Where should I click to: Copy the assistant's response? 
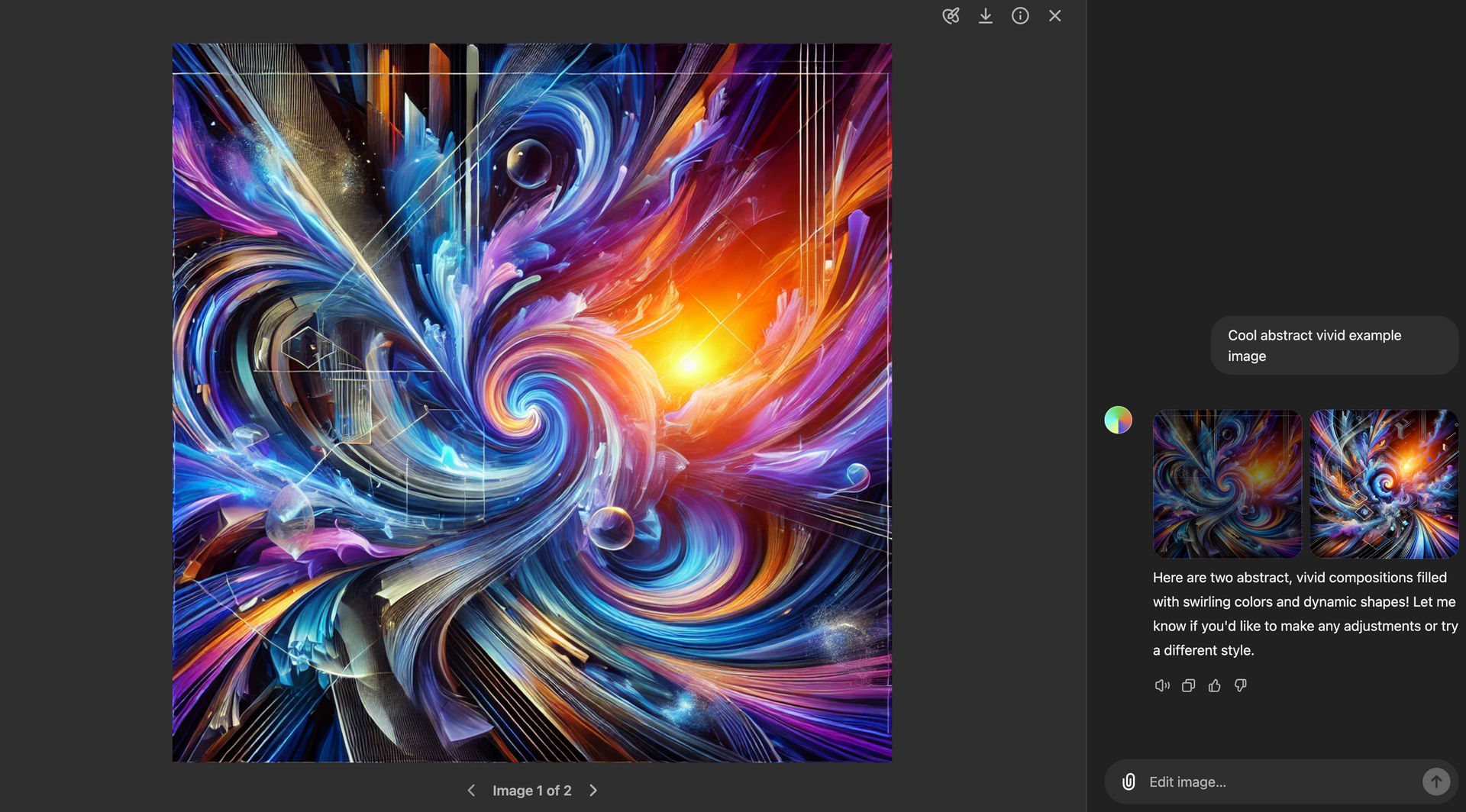pyautogui.click(x=1188, y=685)
